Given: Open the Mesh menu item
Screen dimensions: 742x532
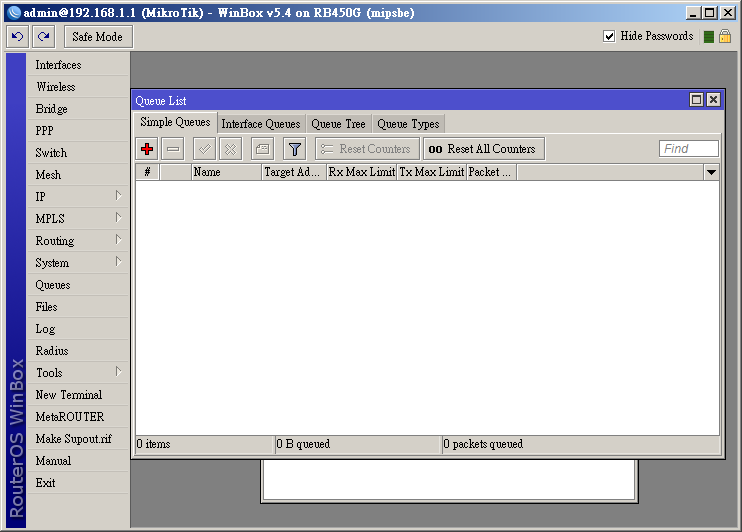Looking at the screenshot, I should coord(78,175).
